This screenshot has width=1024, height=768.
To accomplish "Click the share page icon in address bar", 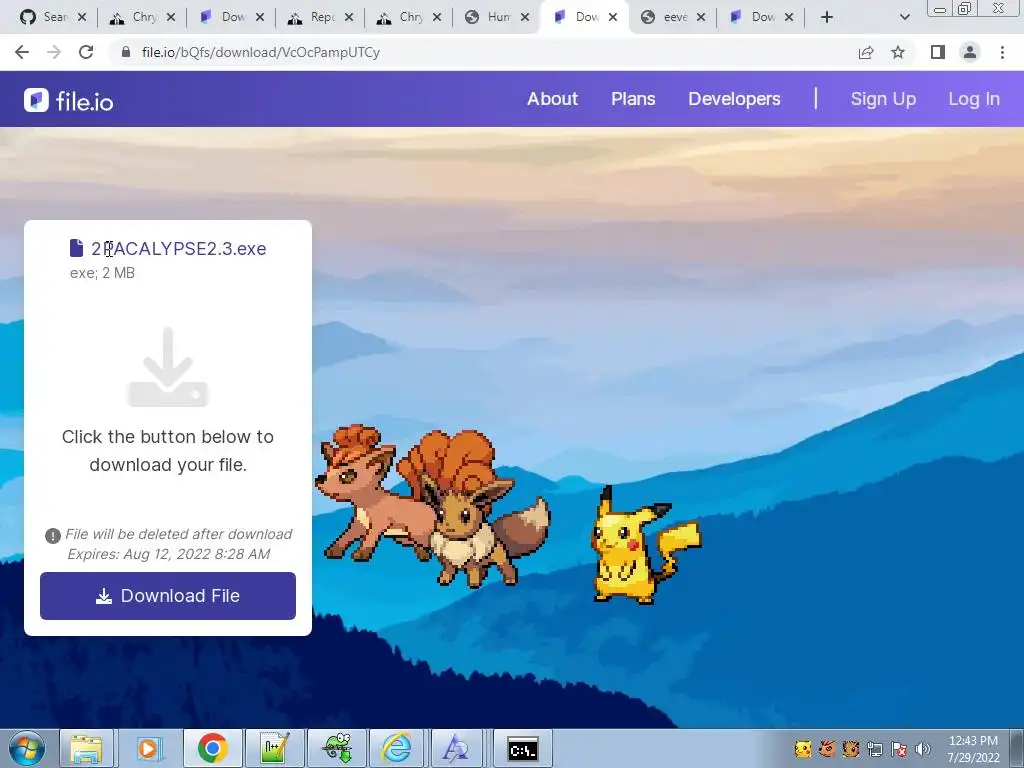I will [x=866, y=52].
